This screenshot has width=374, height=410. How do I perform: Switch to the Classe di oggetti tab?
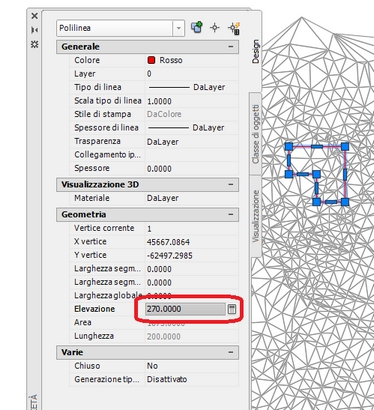point(255,134)
